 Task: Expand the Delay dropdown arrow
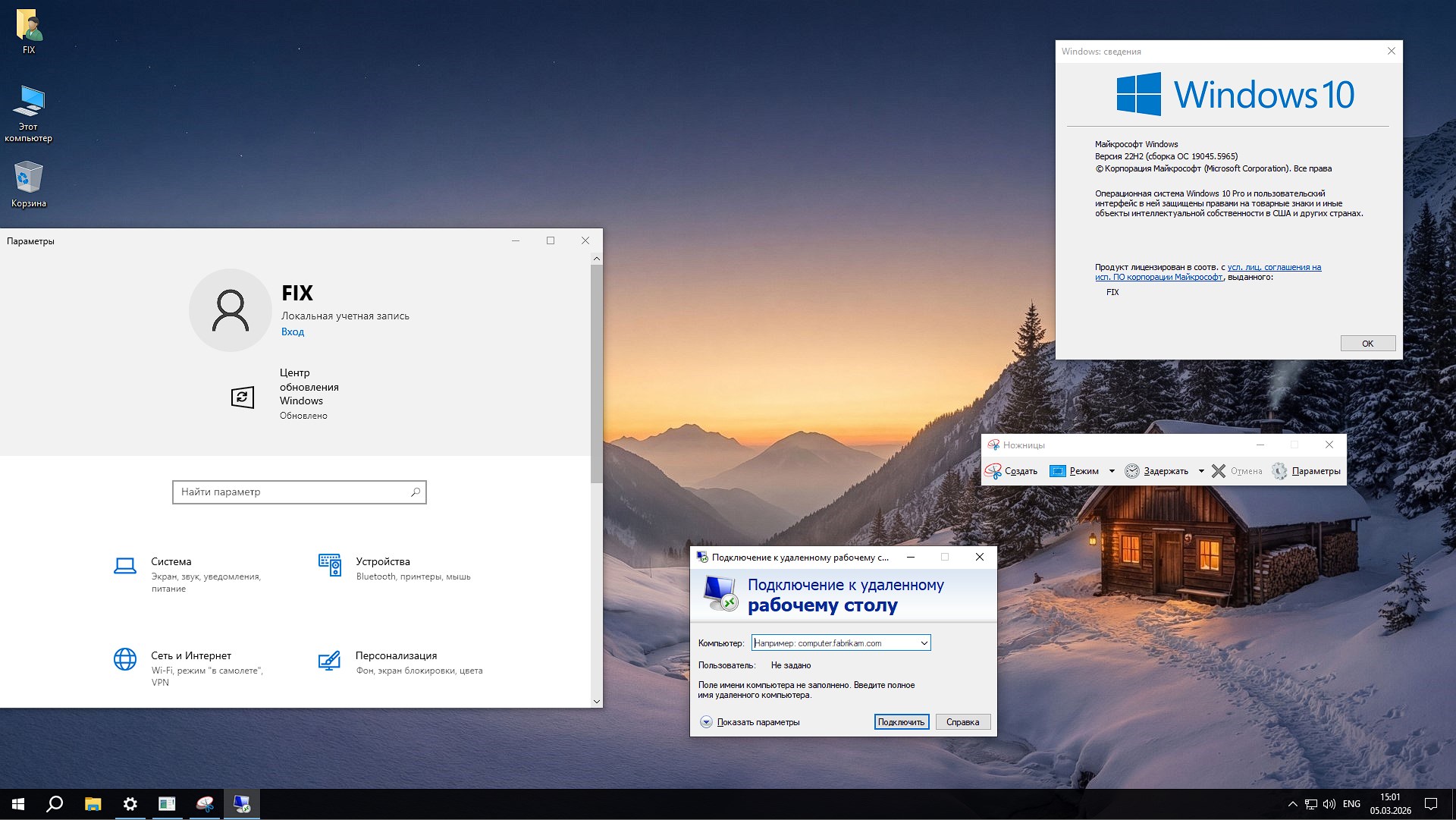coord(1201,471)
